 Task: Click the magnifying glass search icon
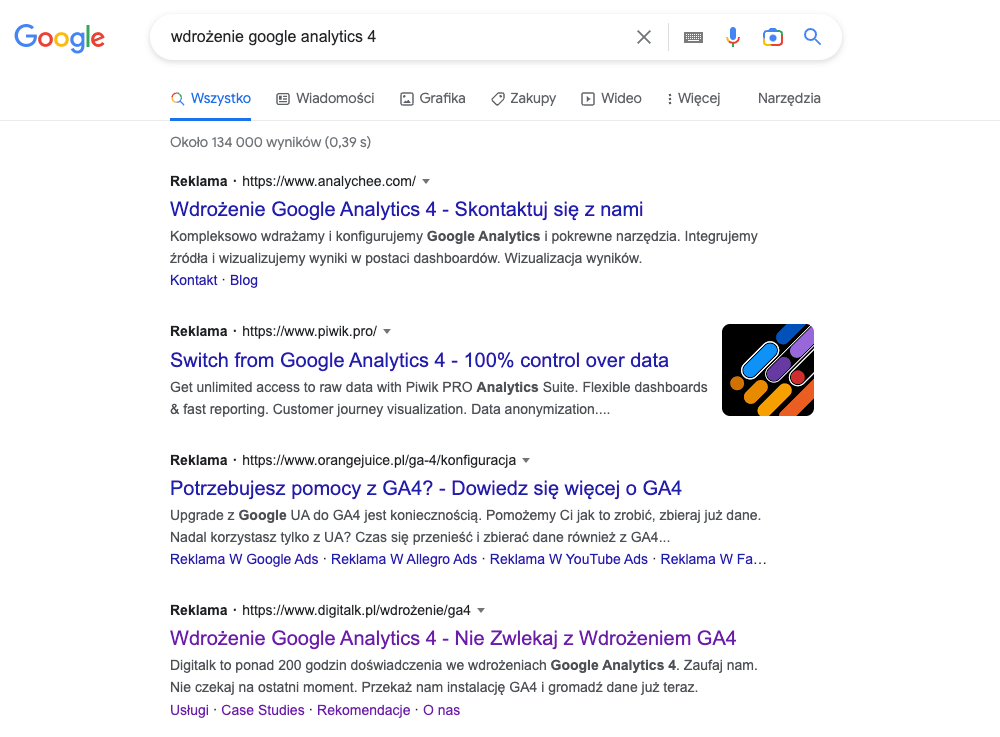tap(812, 36)
